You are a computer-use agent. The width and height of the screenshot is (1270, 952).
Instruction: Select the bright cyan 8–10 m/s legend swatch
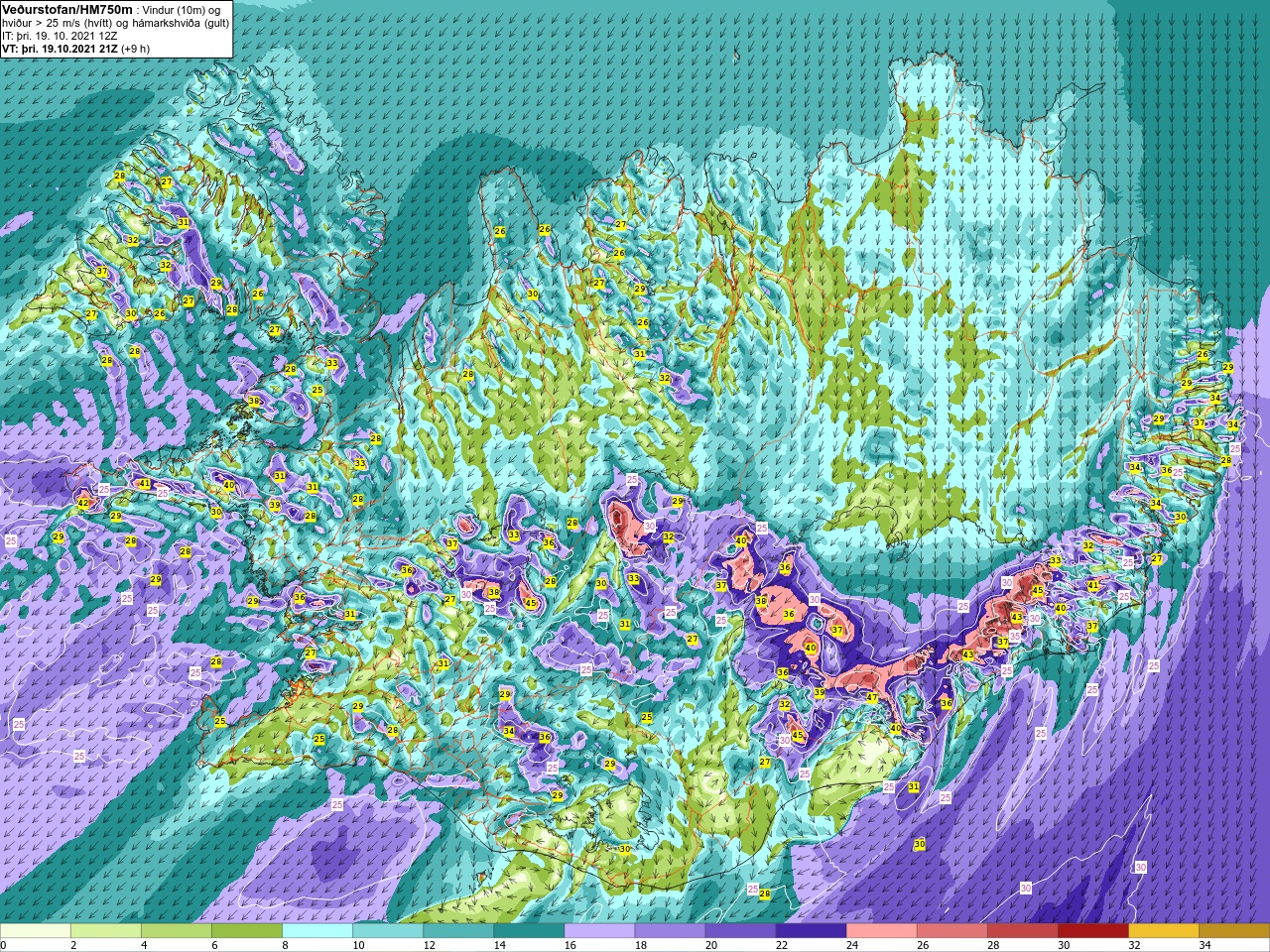coord(317,931)
